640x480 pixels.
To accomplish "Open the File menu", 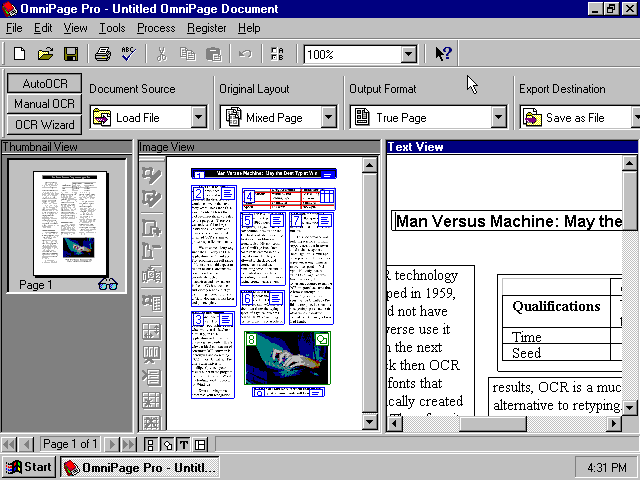I will point(14,28).
